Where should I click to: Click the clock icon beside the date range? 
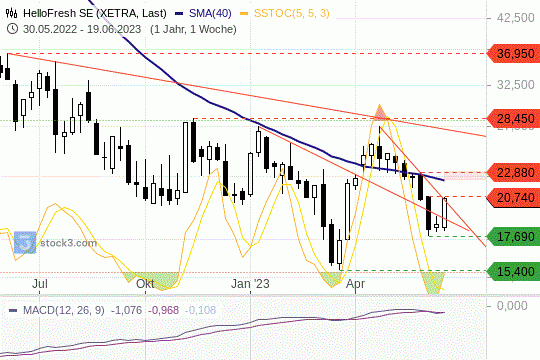pos(12,29)
